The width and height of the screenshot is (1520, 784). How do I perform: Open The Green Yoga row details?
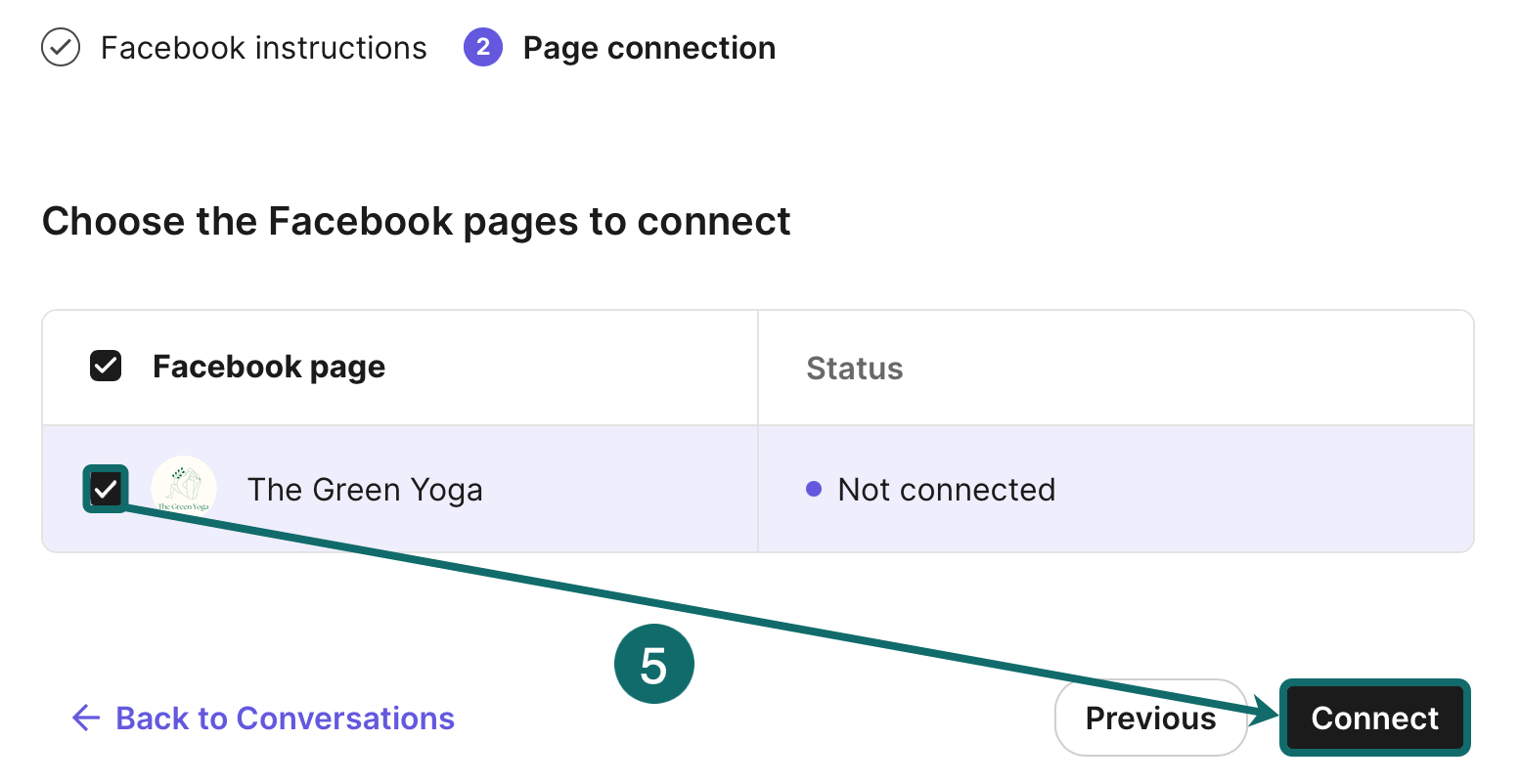pyautogui.click(x=366, y=489)
